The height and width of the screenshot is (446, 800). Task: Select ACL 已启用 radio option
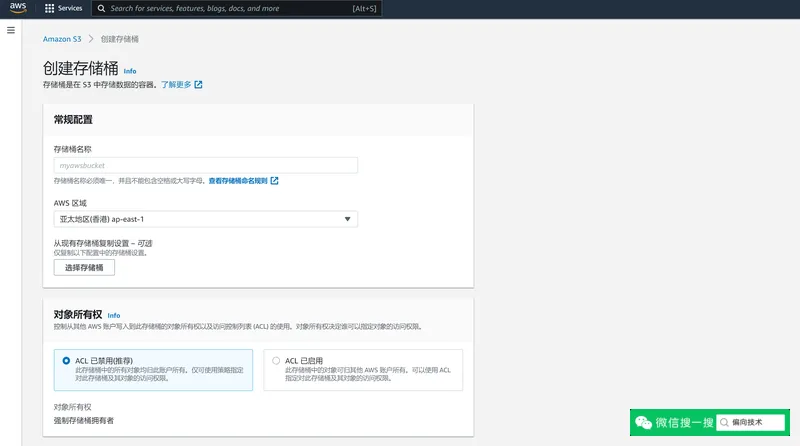[x=276, y=361]
